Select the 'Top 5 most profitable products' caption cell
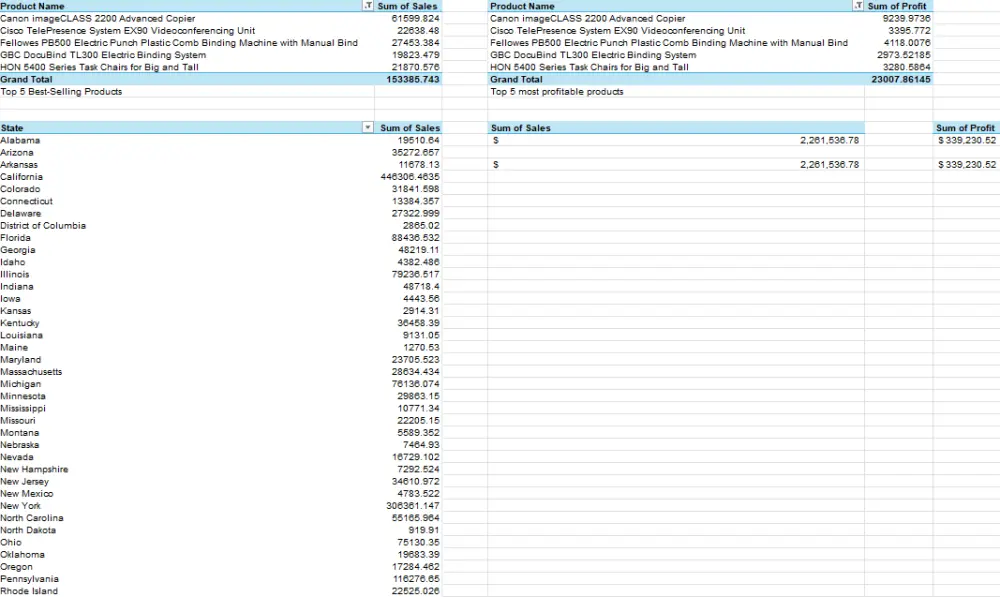The height and width of the screenshot is (597, 1000). click(x=557, y=91)
